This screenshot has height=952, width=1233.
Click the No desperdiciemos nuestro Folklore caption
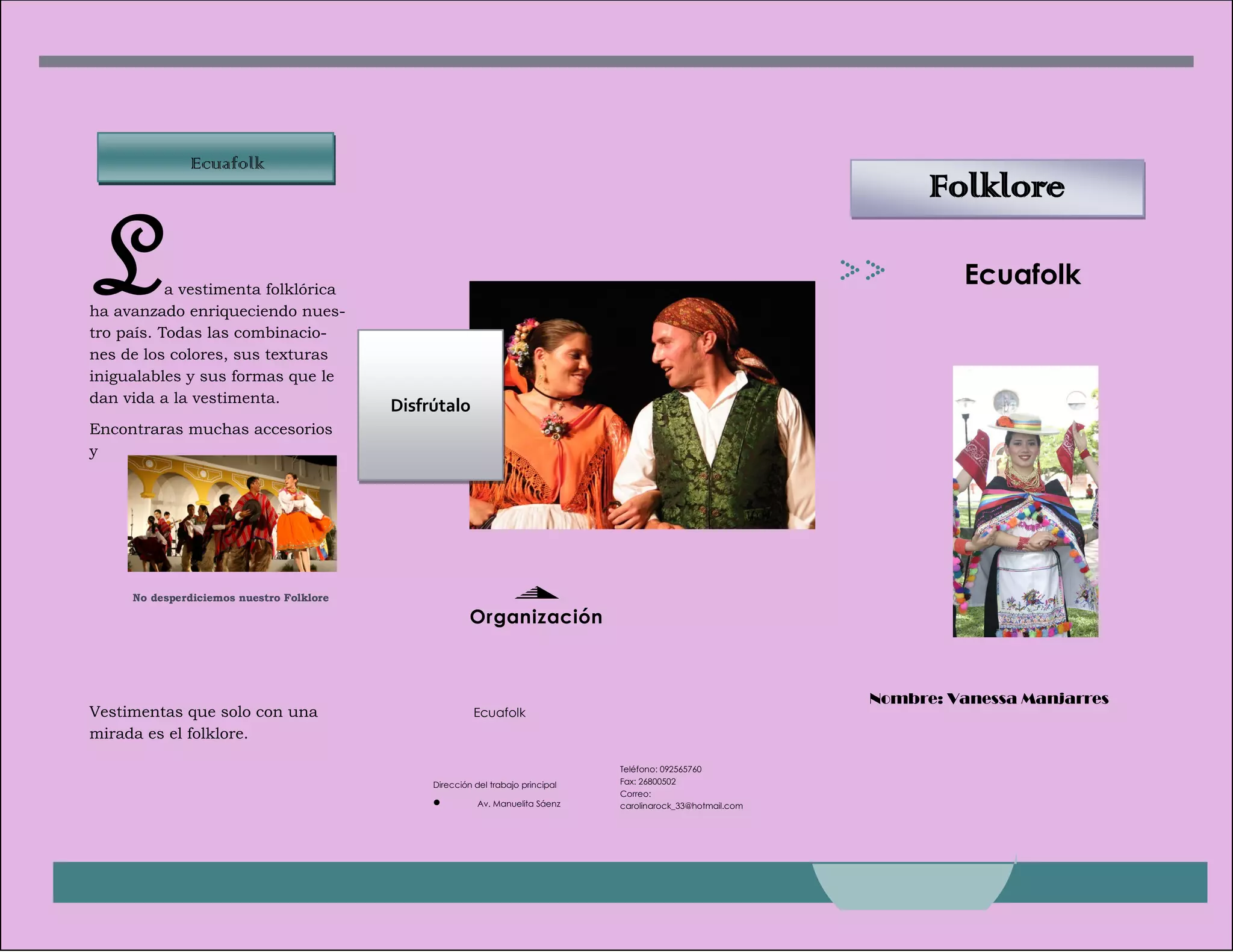point(231,598)
